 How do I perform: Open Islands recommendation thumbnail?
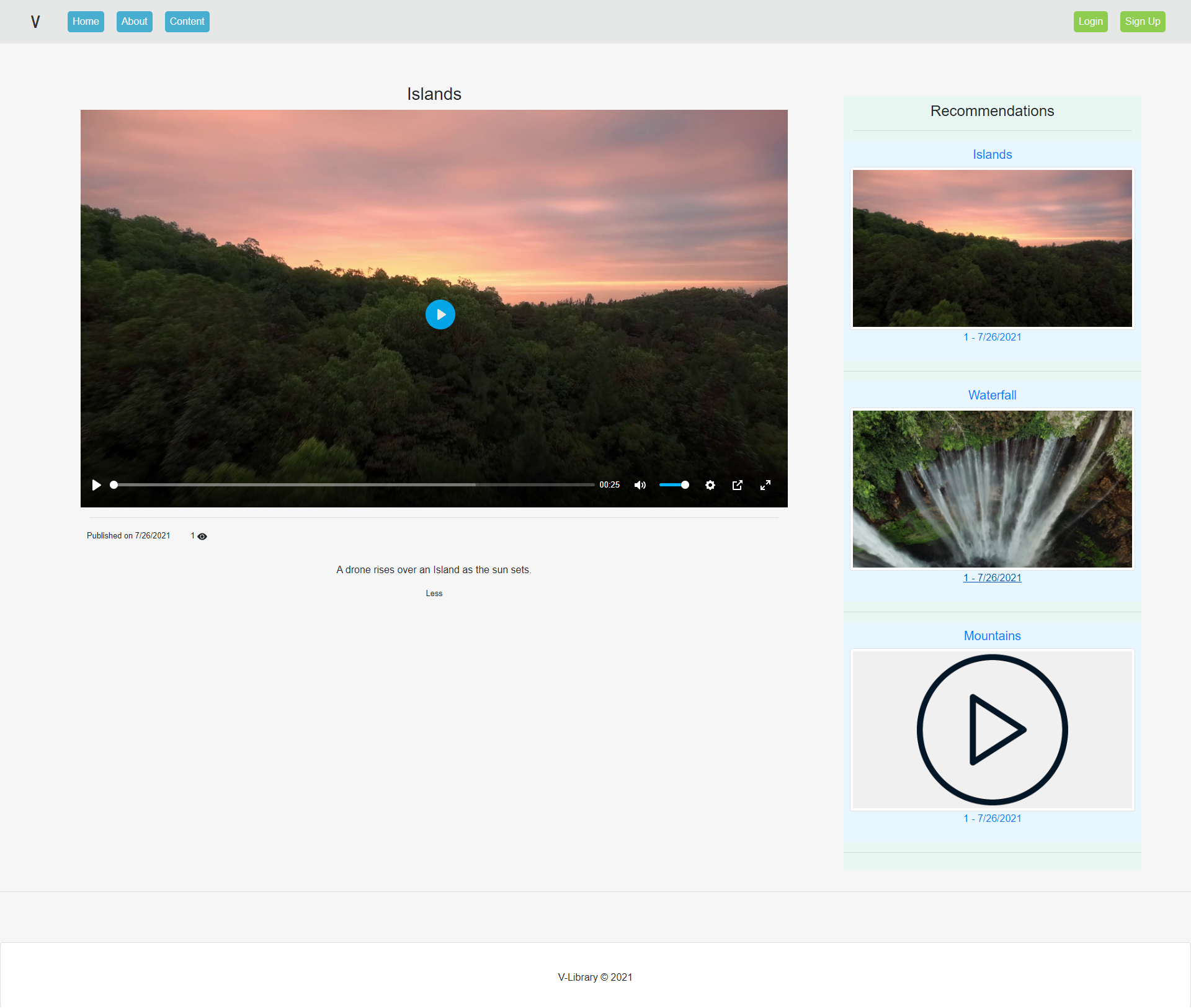point(992,248)
